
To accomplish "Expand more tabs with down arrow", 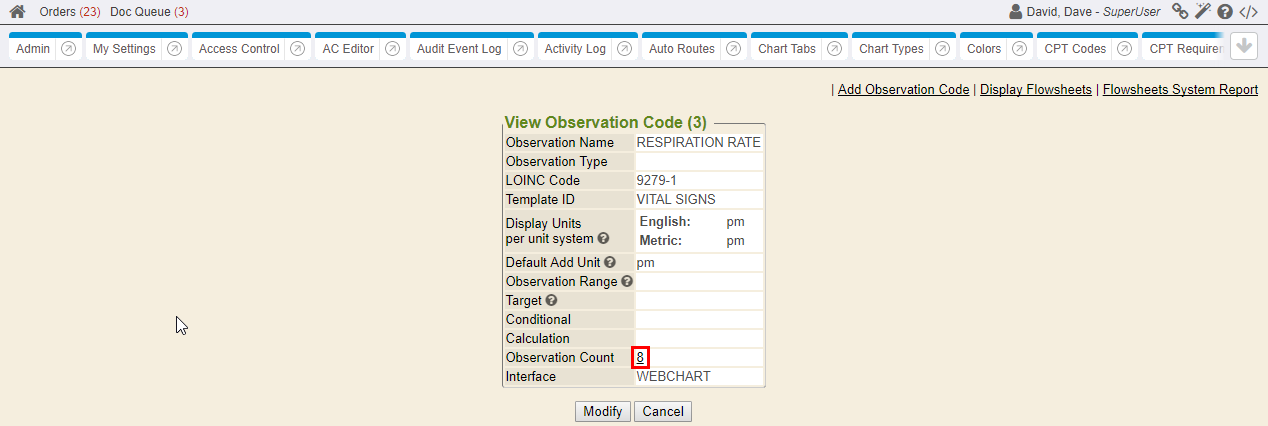I will point(1243,47).
